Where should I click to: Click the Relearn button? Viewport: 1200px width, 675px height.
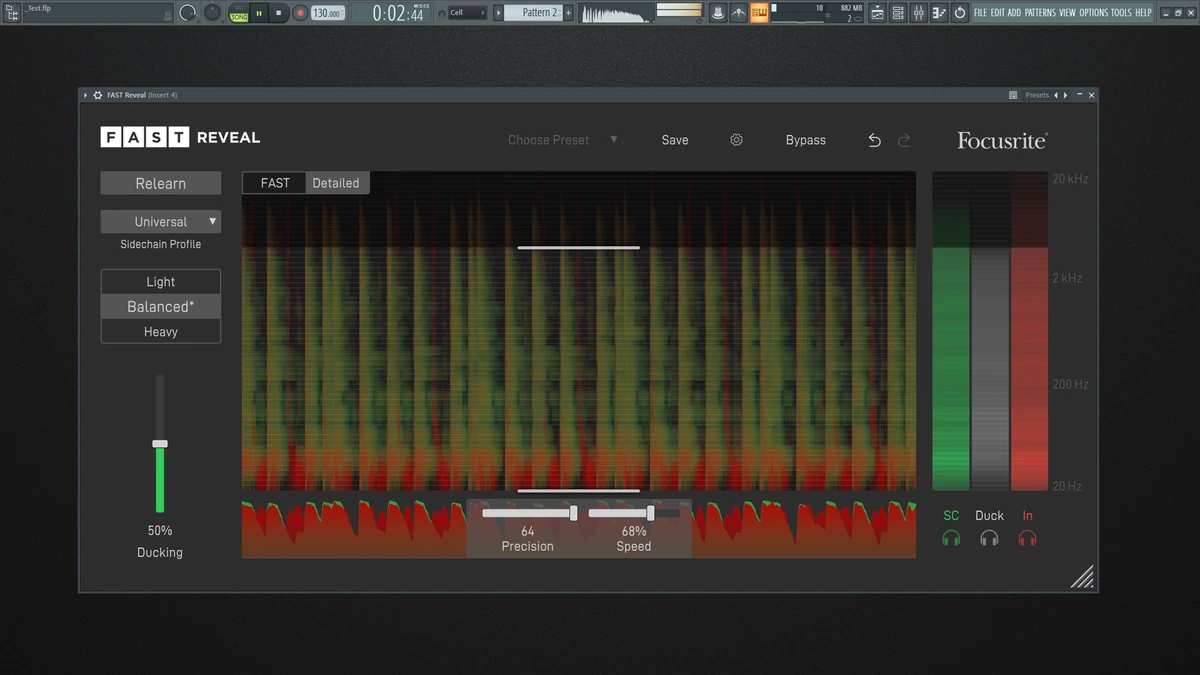click(161, 183)
